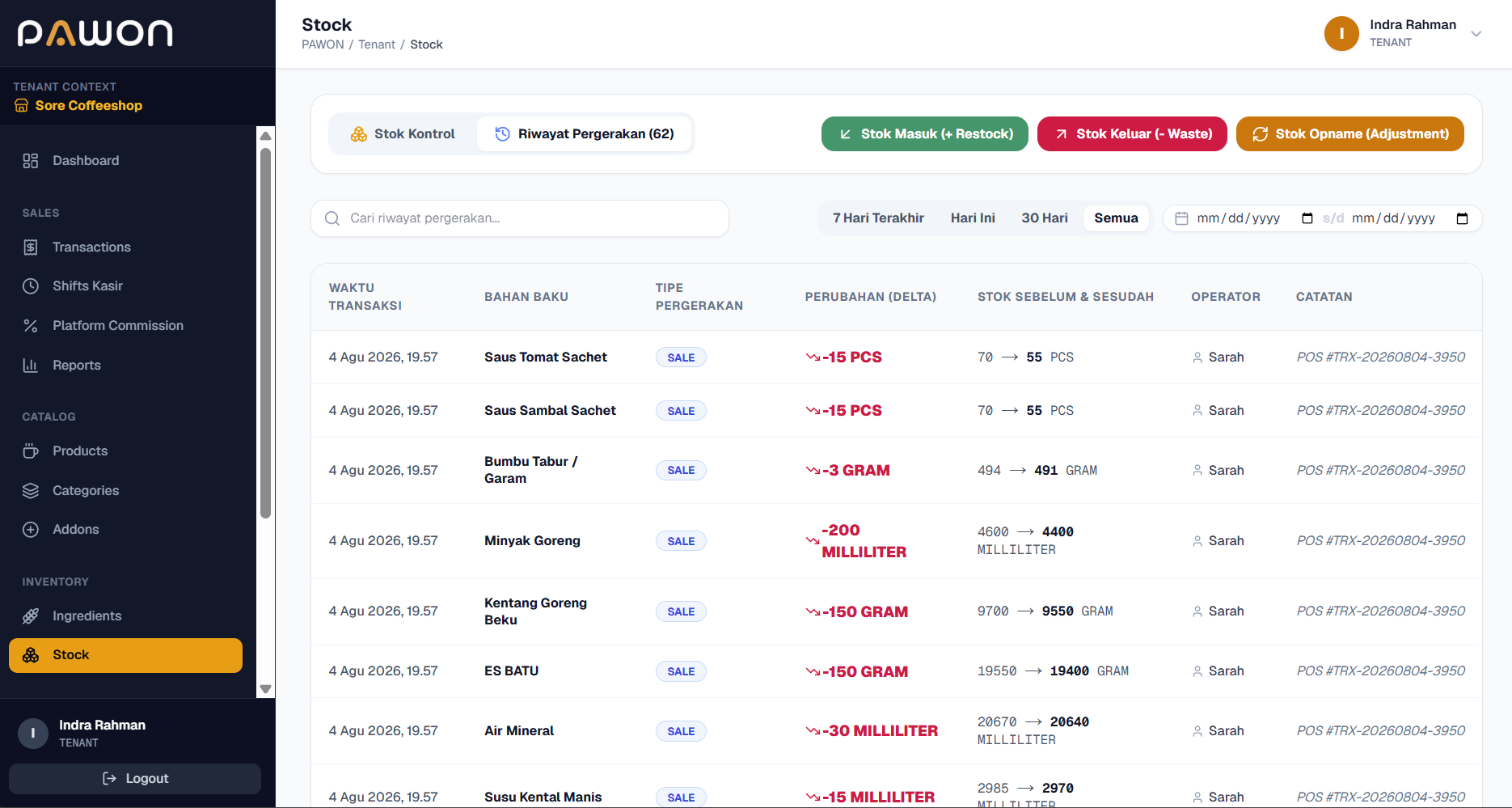Click the operator icon in the ES BATU row
1512x808 pixels.
click(x=1197, y=671)
